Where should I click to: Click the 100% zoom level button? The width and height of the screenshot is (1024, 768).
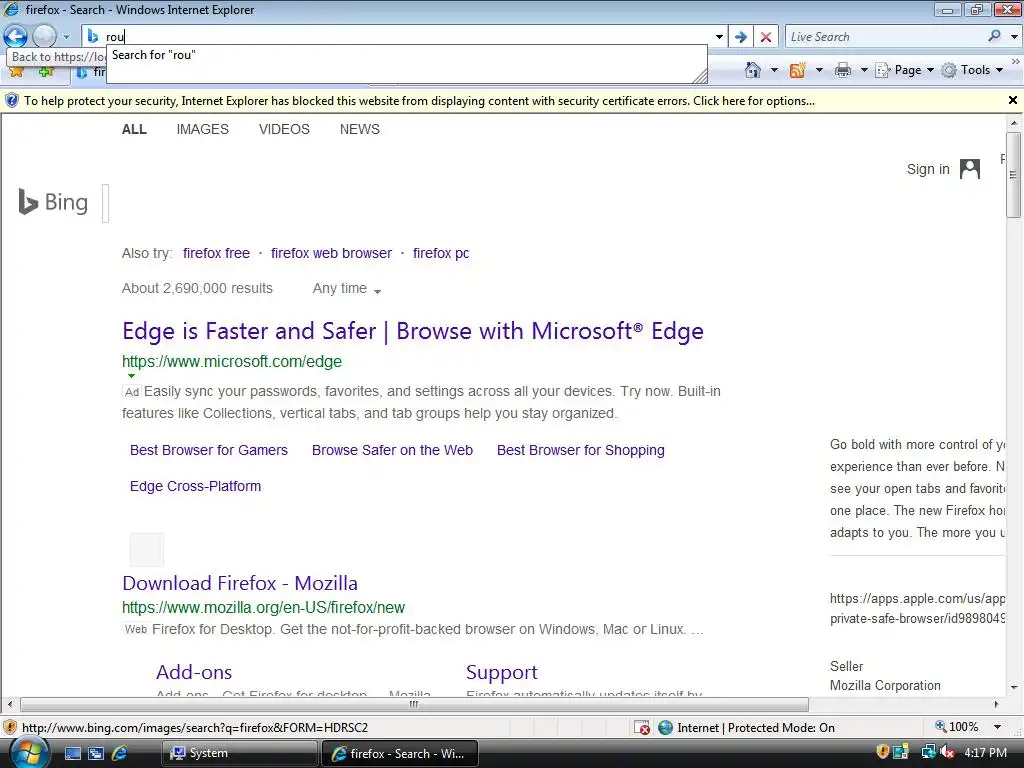(x=957, y=727)
